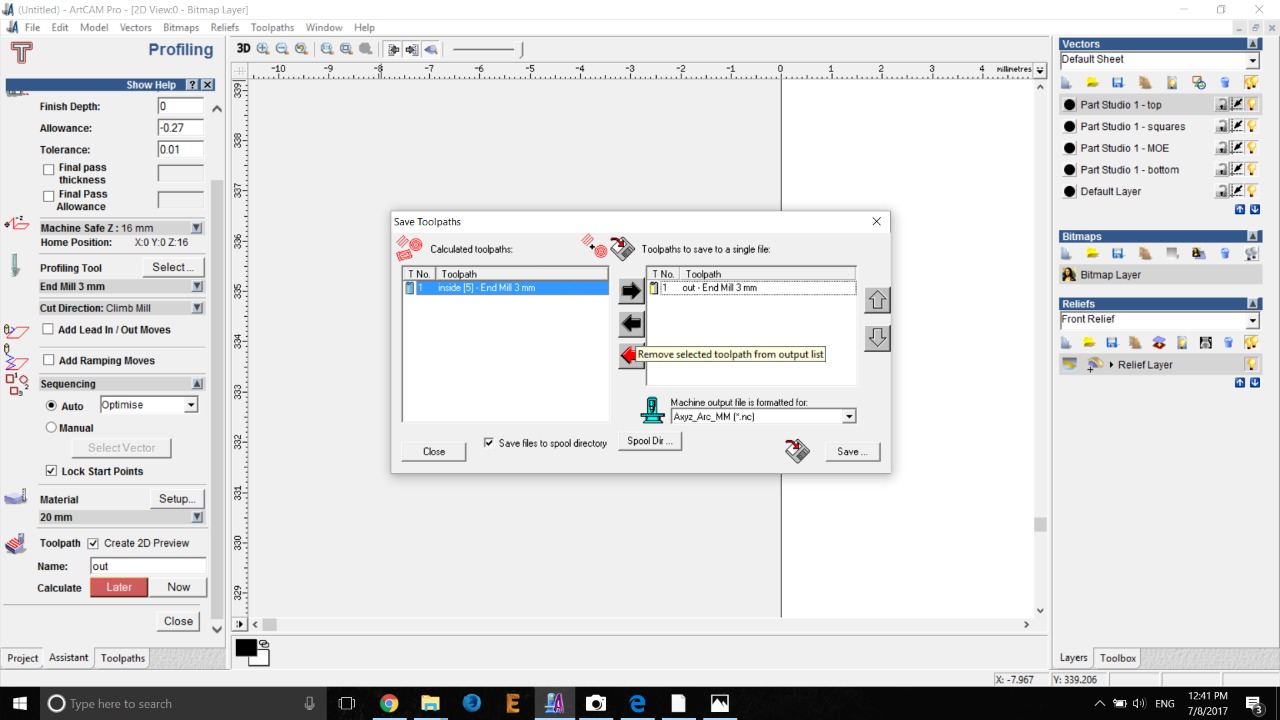The width and height of the screenshot is (1280, 720).
Task: Open the Vectors menu
Action: pos(136,28)
